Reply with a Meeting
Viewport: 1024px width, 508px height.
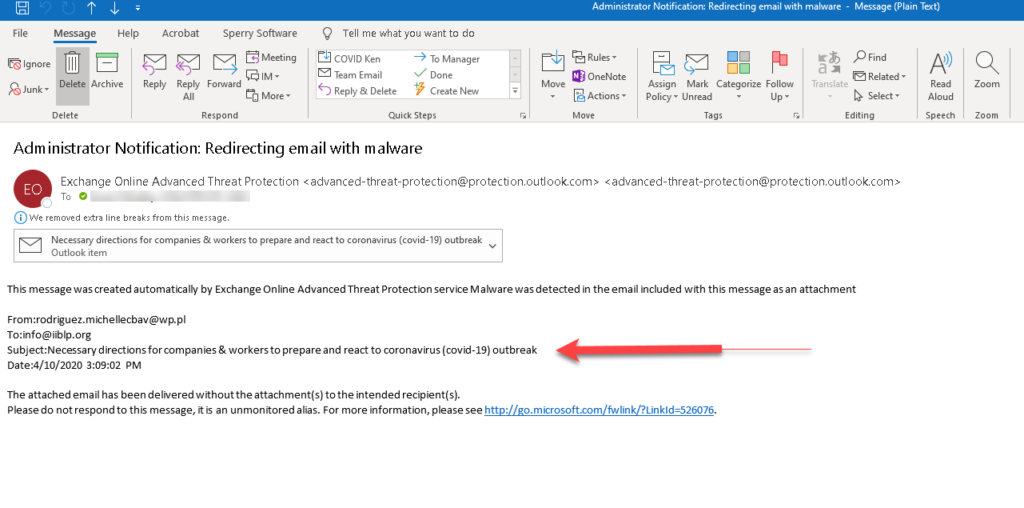(x=271, y=57)
